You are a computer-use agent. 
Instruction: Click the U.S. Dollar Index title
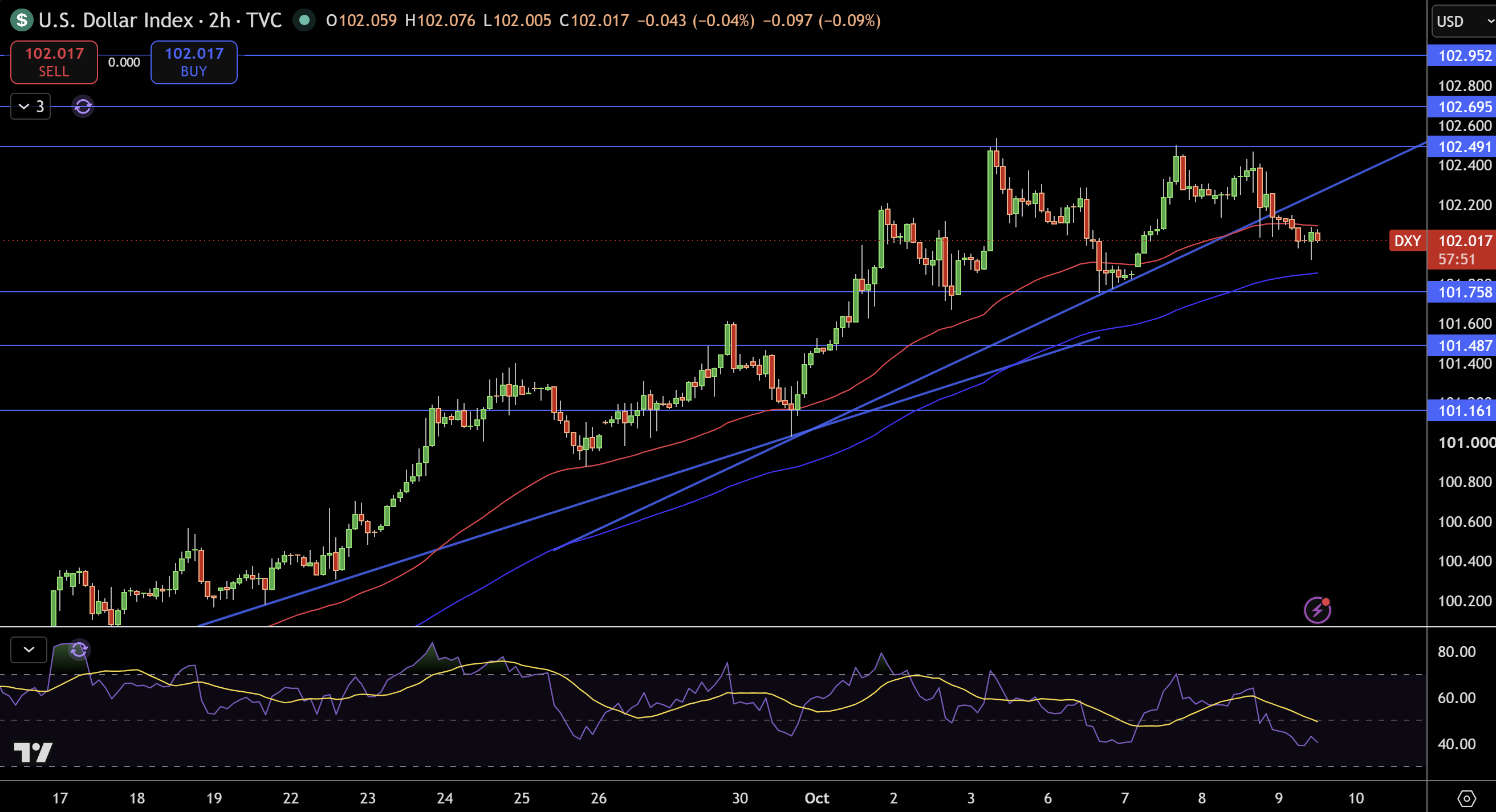[x=116, y=21]
